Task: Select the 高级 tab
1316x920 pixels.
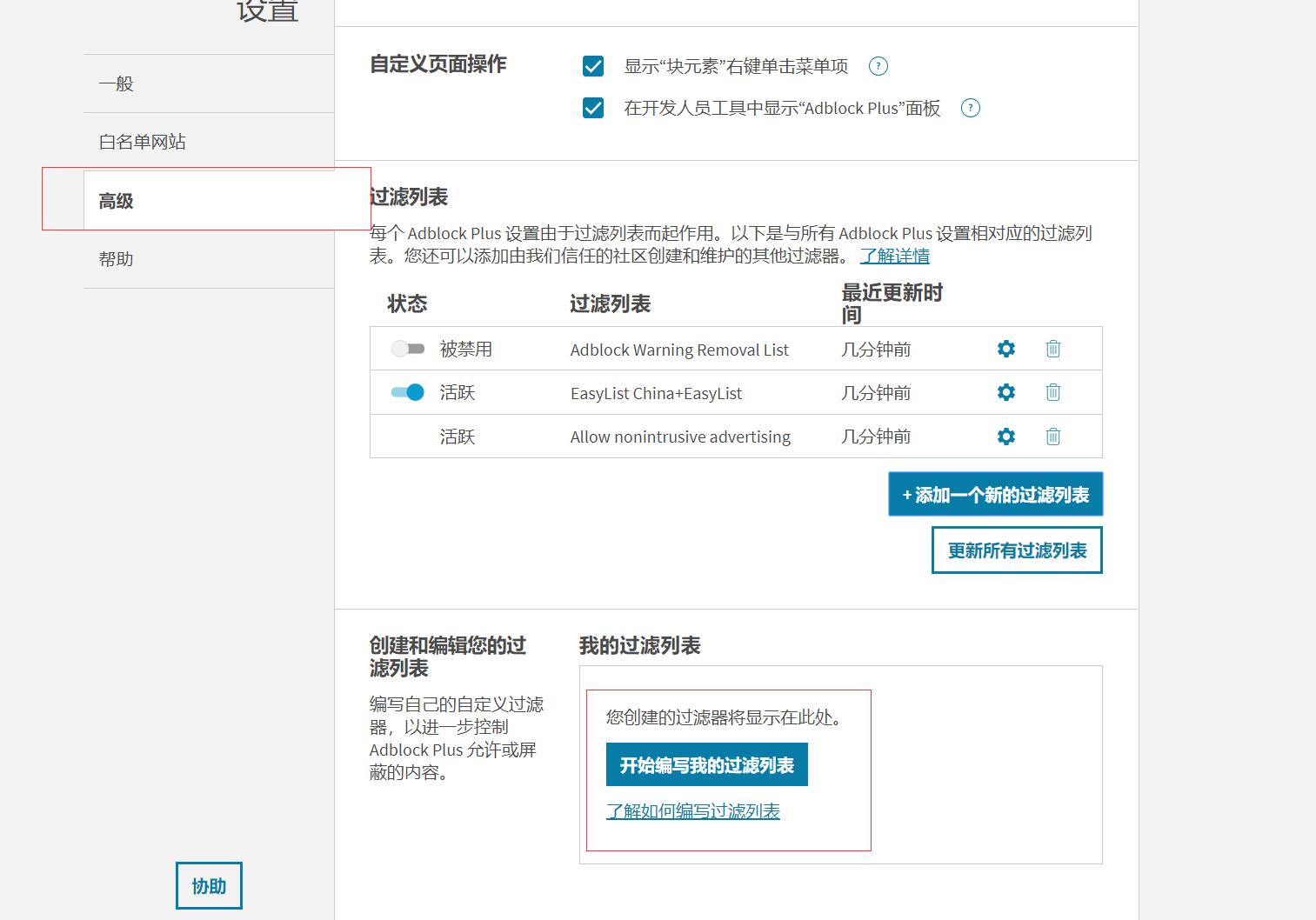Action: tap(209, 201)
